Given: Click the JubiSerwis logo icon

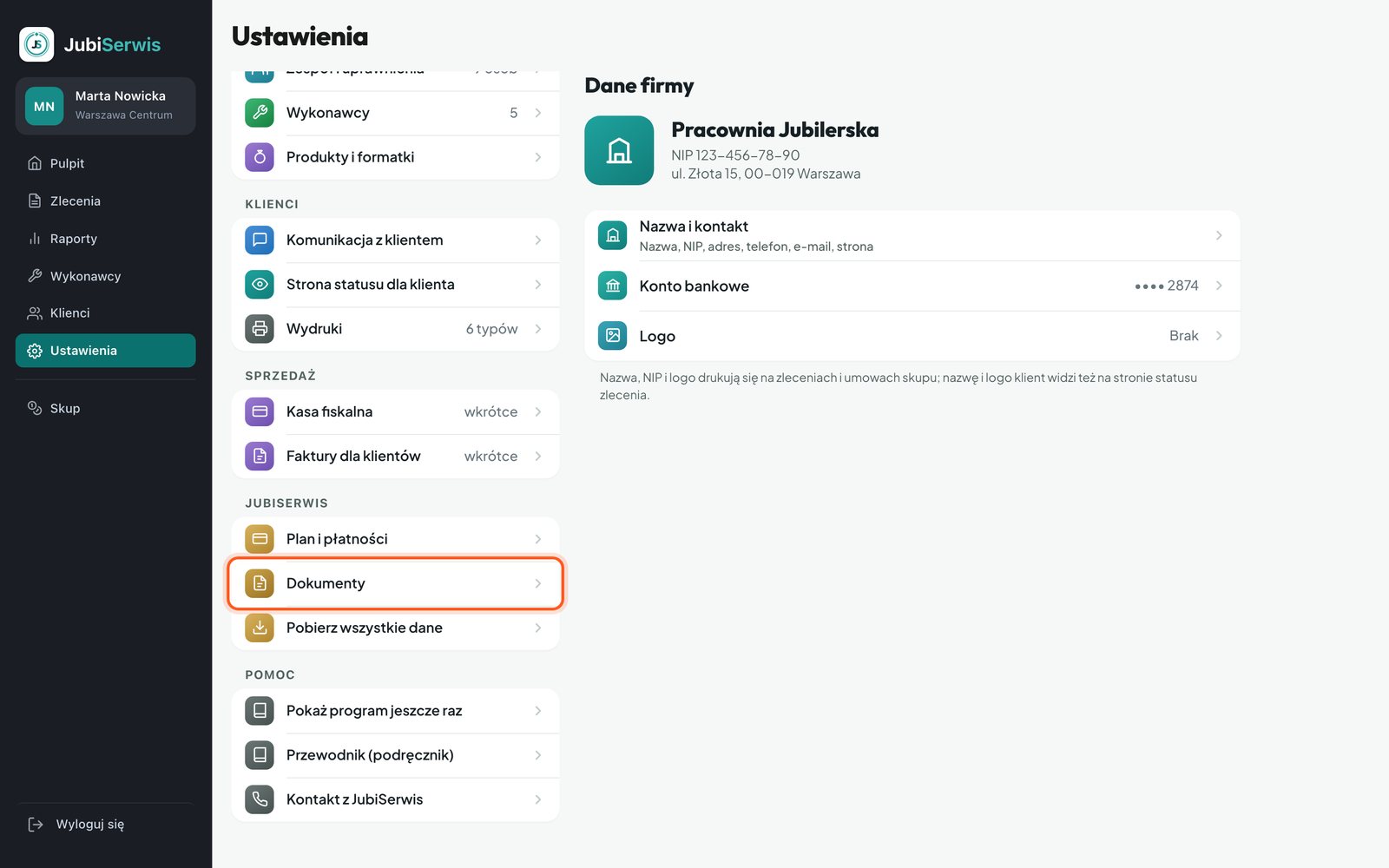Looking at the screenshot, I should [x=36, y=44].
